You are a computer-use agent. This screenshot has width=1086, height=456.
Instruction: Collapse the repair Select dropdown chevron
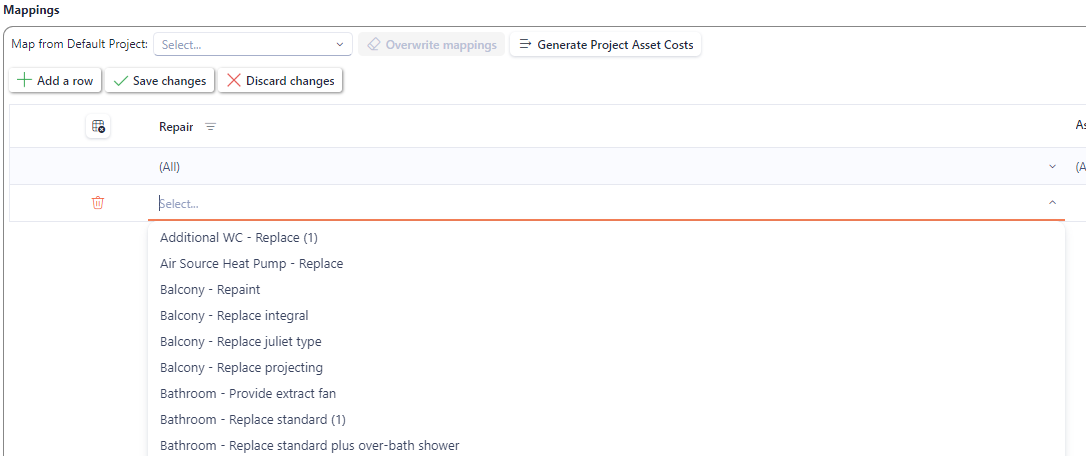[x=1052, y=203]
